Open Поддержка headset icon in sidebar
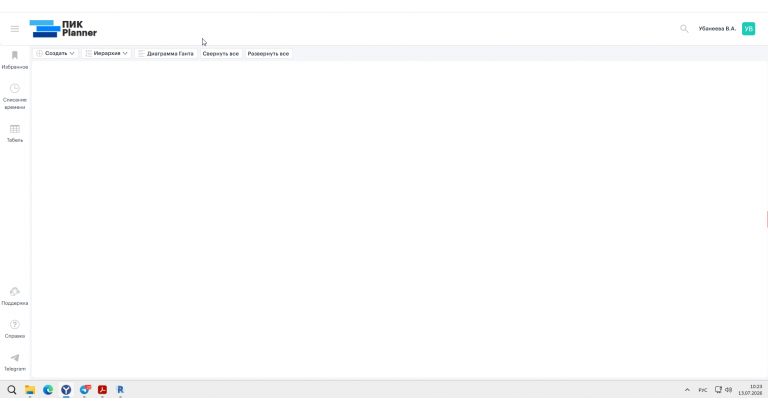768x398 pixels. click(15, 297)
